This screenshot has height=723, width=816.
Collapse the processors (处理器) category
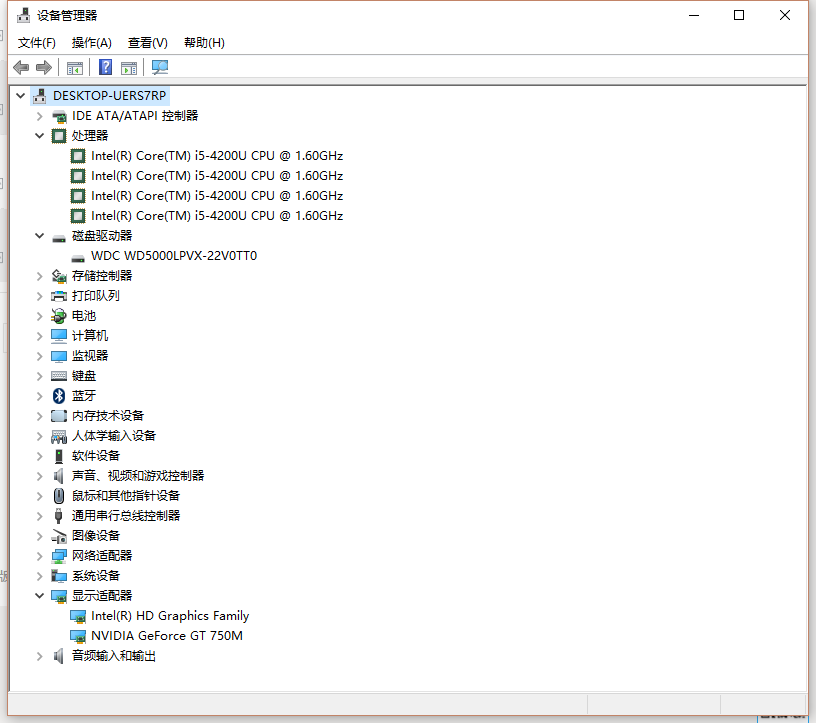[x=40, y=136]
